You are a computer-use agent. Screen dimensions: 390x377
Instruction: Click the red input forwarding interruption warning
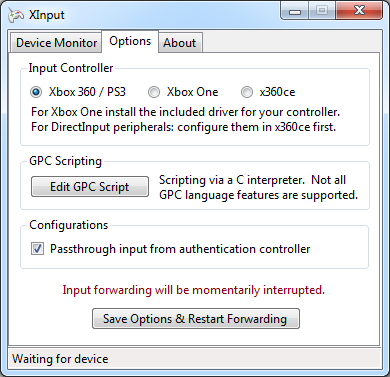pos(193,290)
